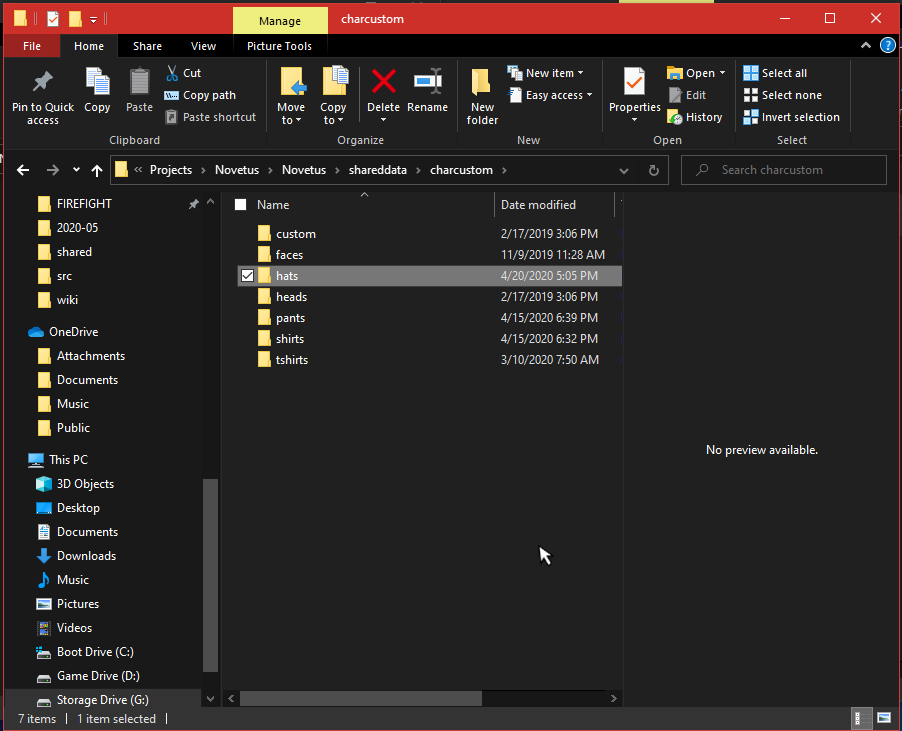Create a folder with the New folder icon
The image size is (902, 731).
tap(482, 82)
